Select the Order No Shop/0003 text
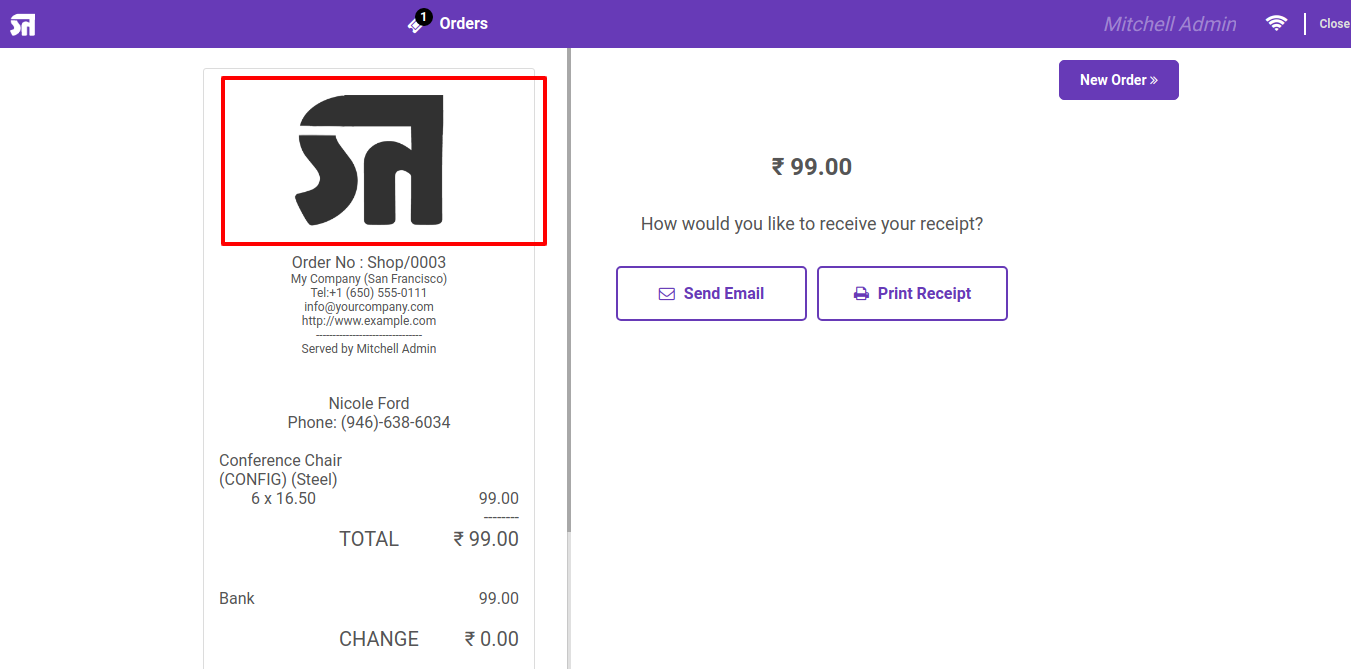Image resolution: width=1351 pixels, height=669 pixels. pyautogui.click(x=369, y=263)
